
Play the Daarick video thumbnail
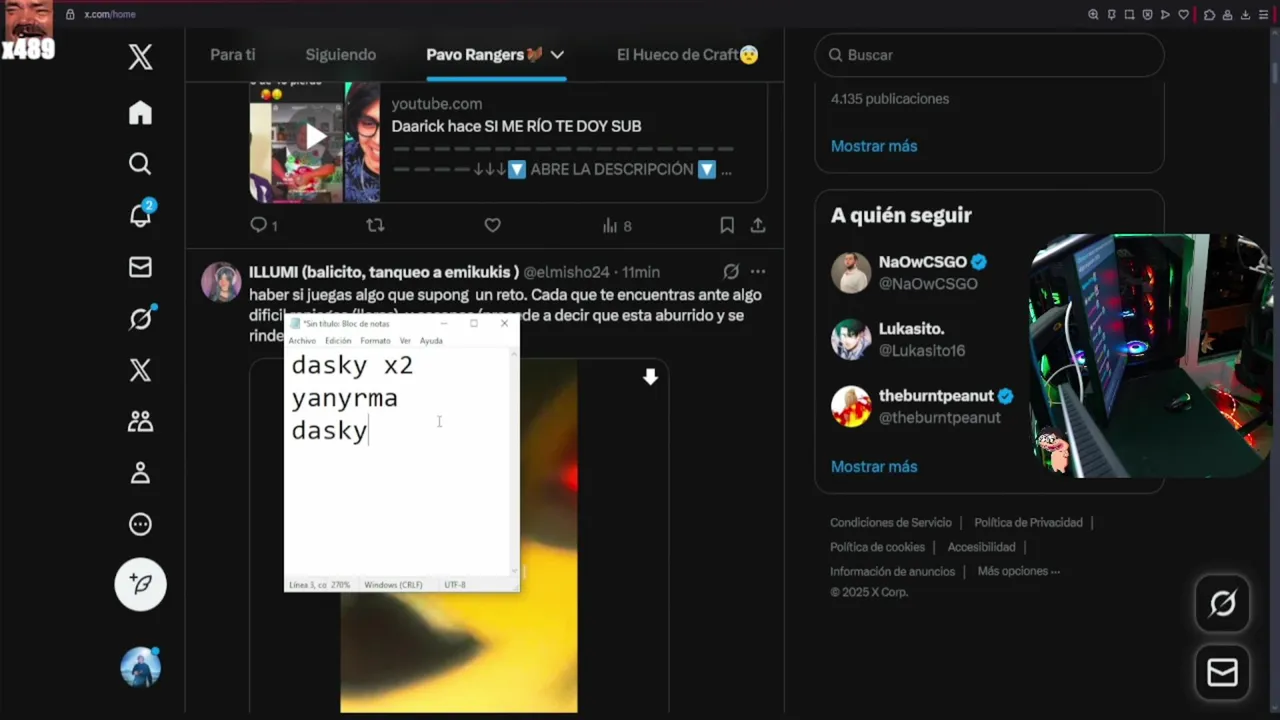click(x=315, y=137)
